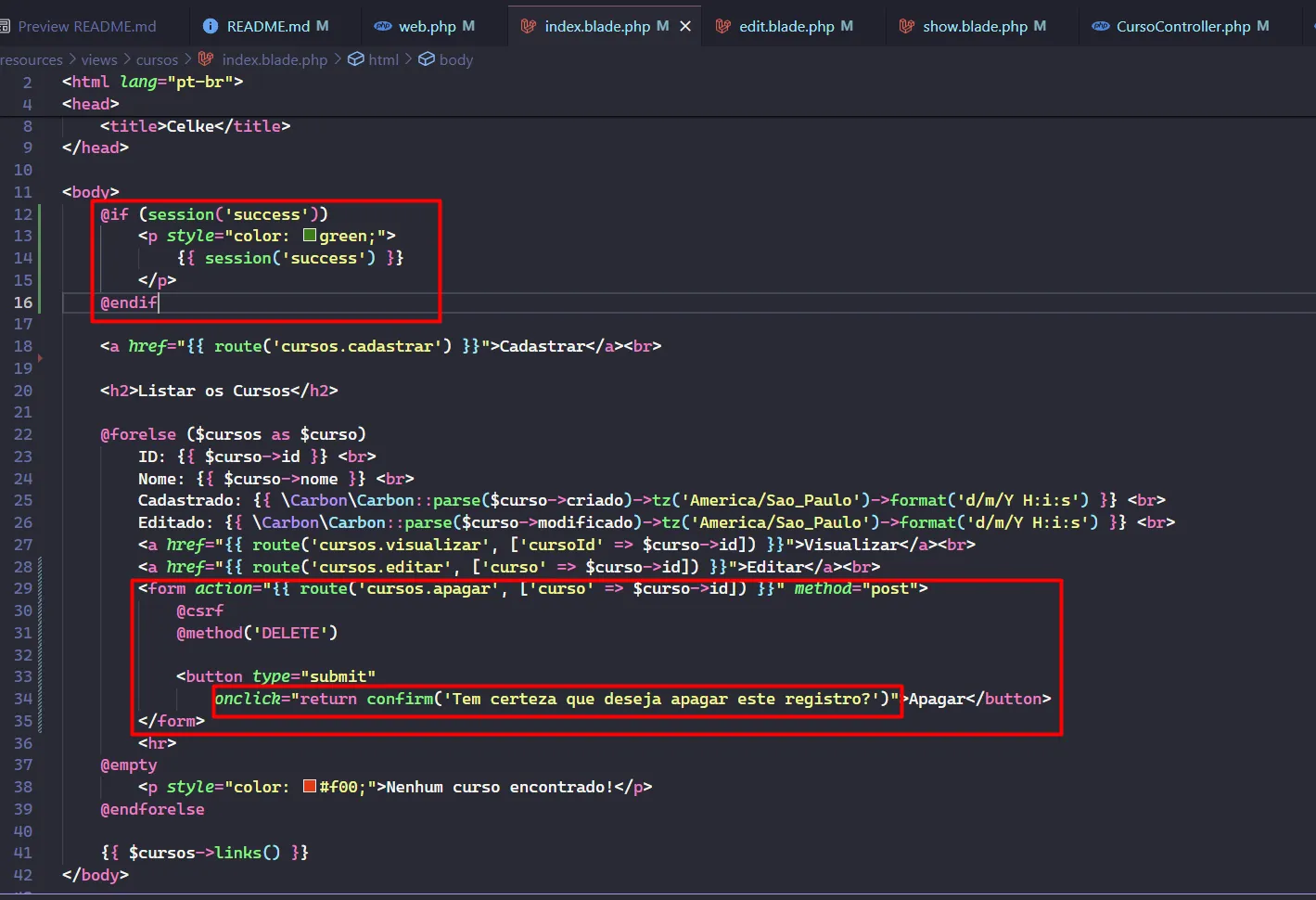Close the index.blade.php tab
The height and width of the screenshot is (900, 1316).
[685, 26]
